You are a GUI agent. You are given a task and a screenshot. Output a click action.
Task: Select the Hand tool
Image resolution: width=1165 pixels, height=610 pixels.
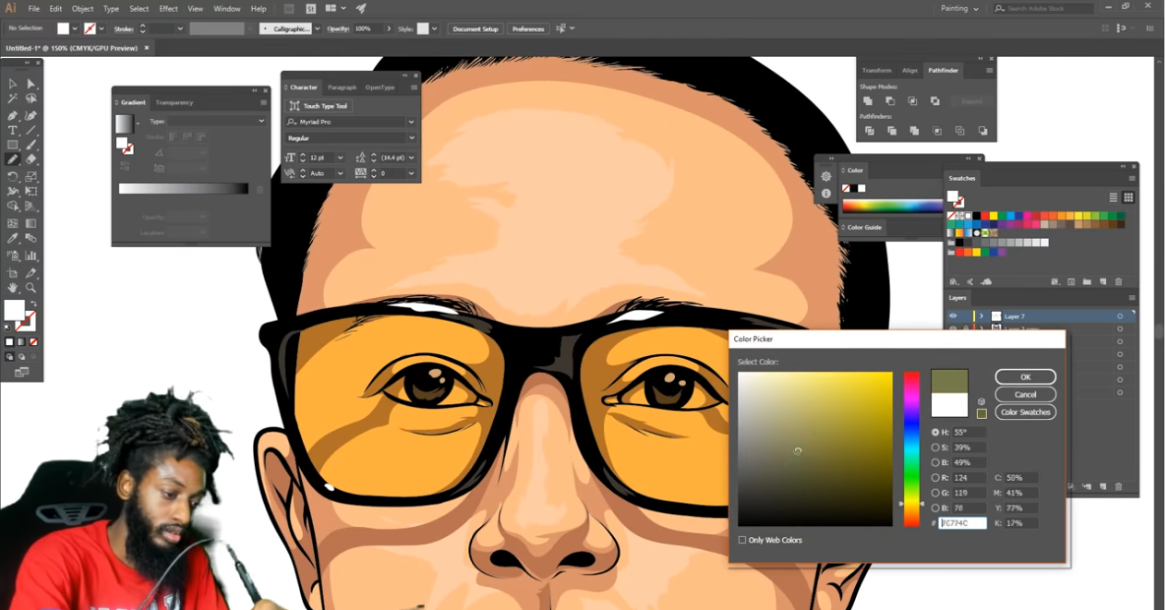tap(13, 288)
